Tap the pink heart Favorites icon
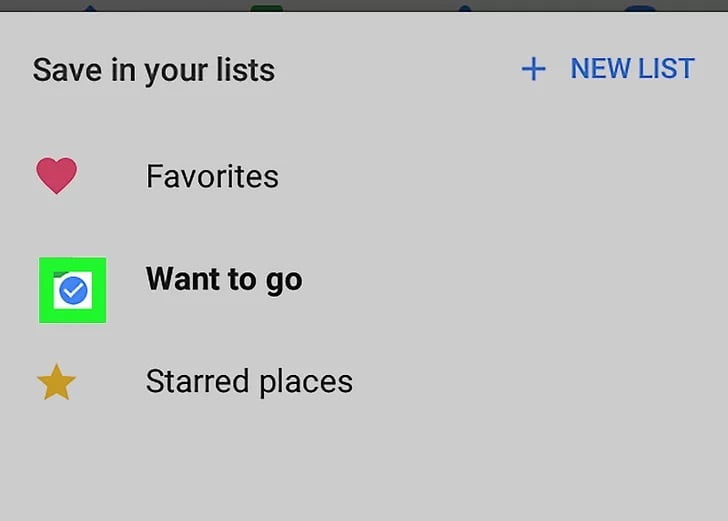The height and width of the screenshot is (521, 728). coord(57,176)
